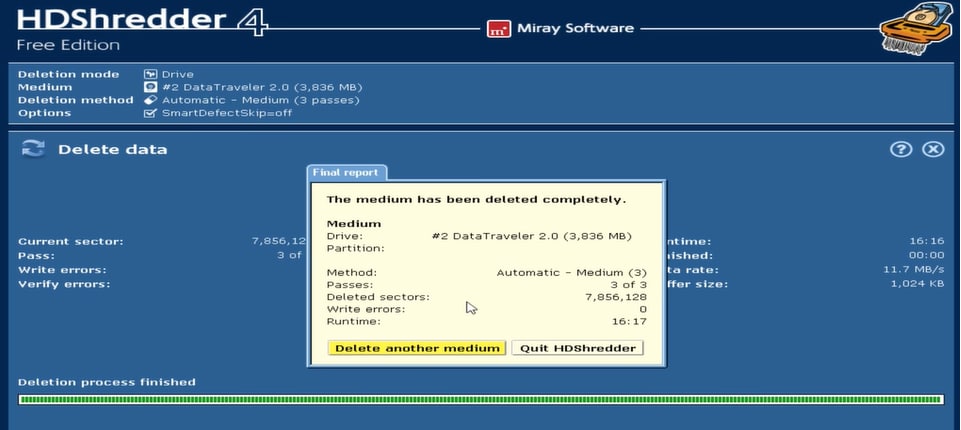Image resolution: width=961 pixels, height=430 pixels.
Task: Click the HDShredder 4 title text
Action: (x=142, y=20)
